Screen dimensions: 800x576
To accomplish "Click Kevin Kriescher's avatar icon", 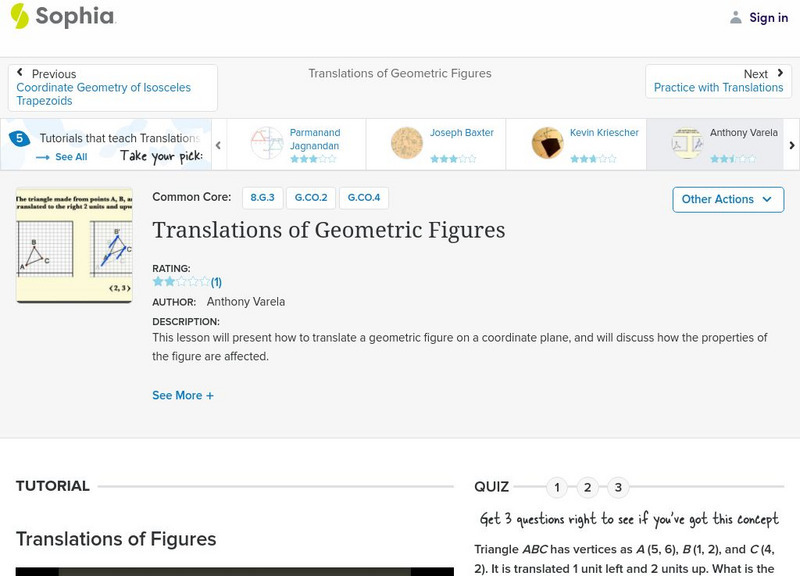I will pyautogui.click(x=547, y=144).
